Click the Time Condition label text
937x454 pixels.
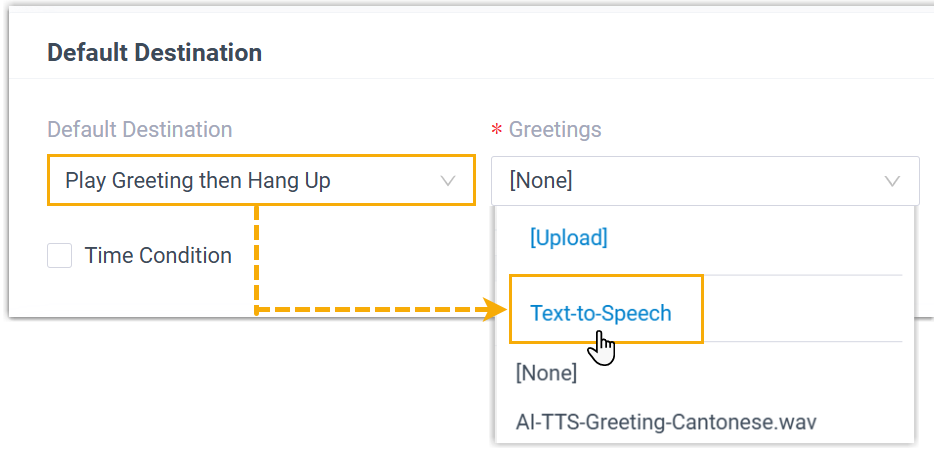tap(158, 256)
